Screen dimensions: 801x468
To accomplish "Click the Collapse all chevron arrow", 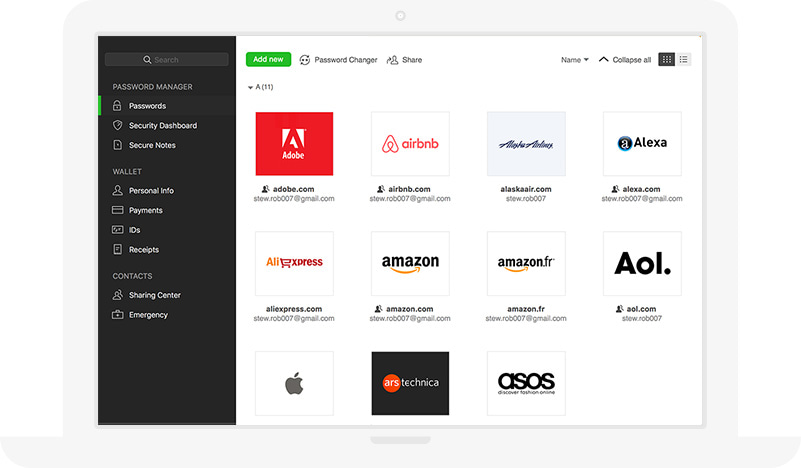I will click(603, 59).
